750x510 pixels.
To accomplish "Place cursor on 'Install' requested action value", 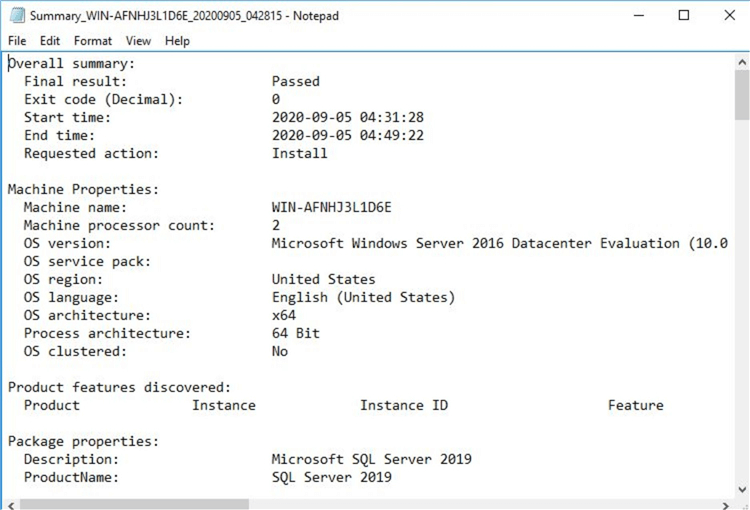I will coord(300,153).
